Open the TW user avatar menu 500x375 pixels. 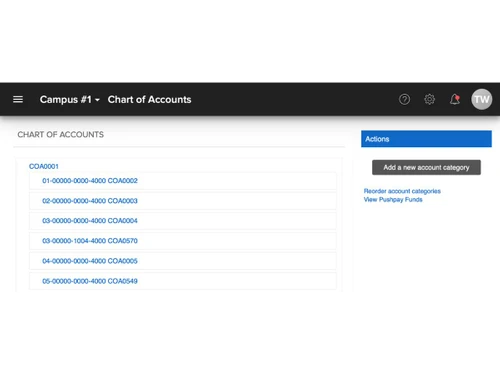pyautogui.click(x=481, y=99)
